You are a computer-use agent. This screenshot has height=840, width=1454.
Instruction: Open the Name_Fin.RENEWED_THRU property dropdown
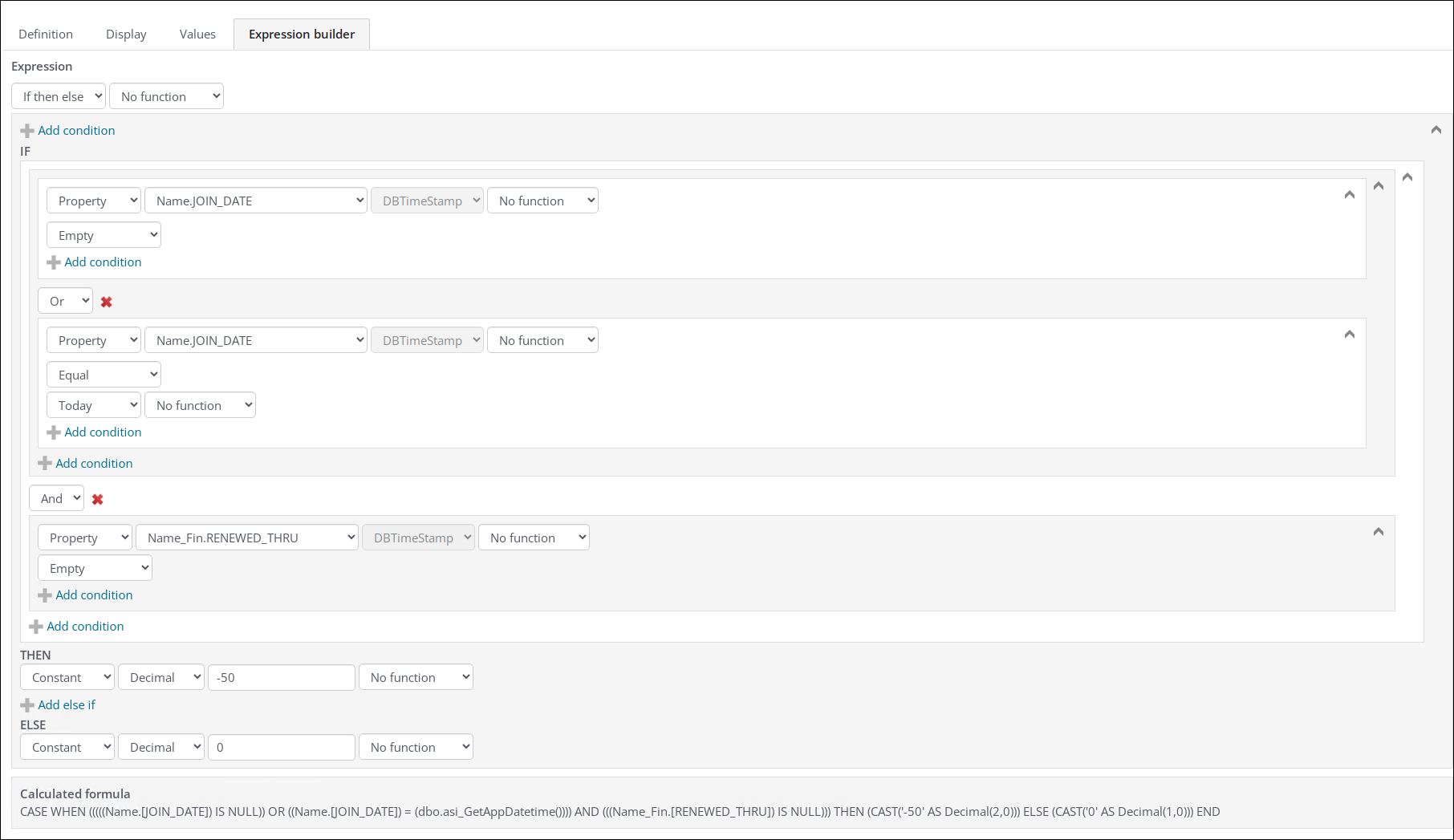tap(247, 538)
